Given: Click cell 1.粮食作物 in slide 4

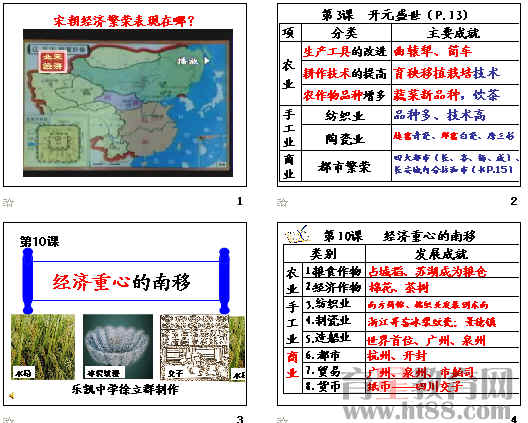Looking at the screenshot, I should (334, 270).
